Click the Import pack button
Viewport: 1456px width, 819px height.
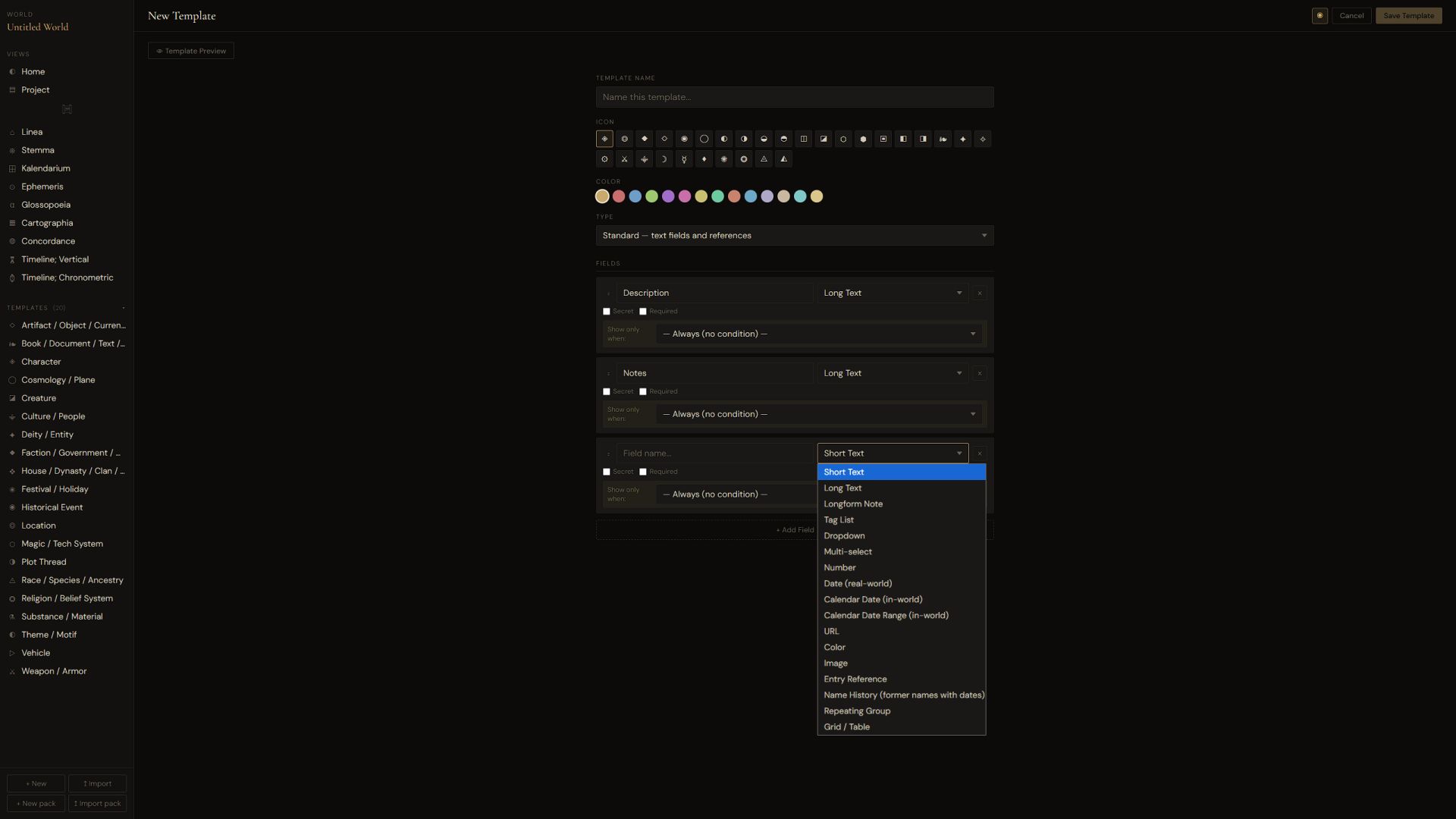click(98, 804)
